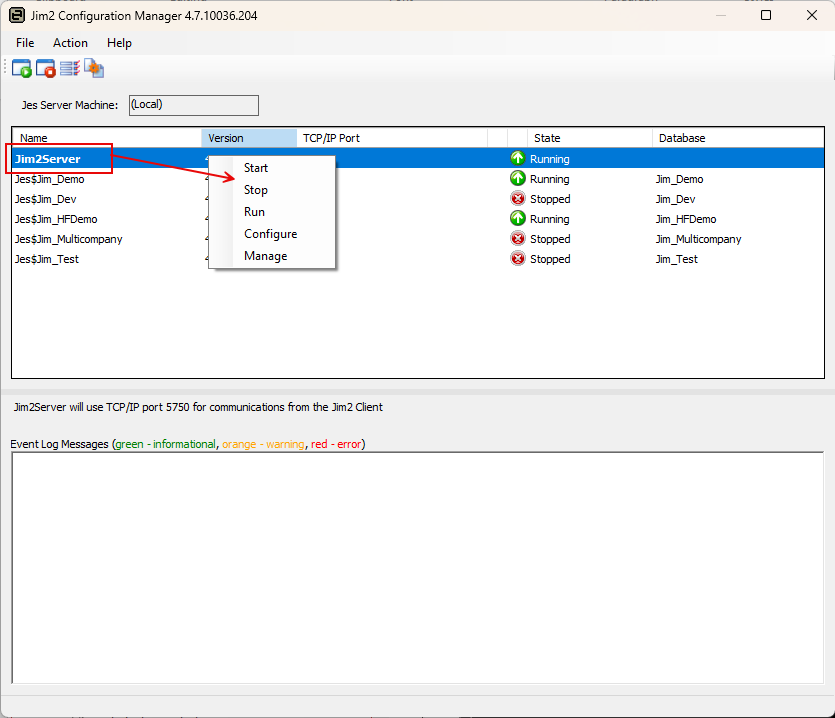Click the Start service toolbar icon

point(22,68)
